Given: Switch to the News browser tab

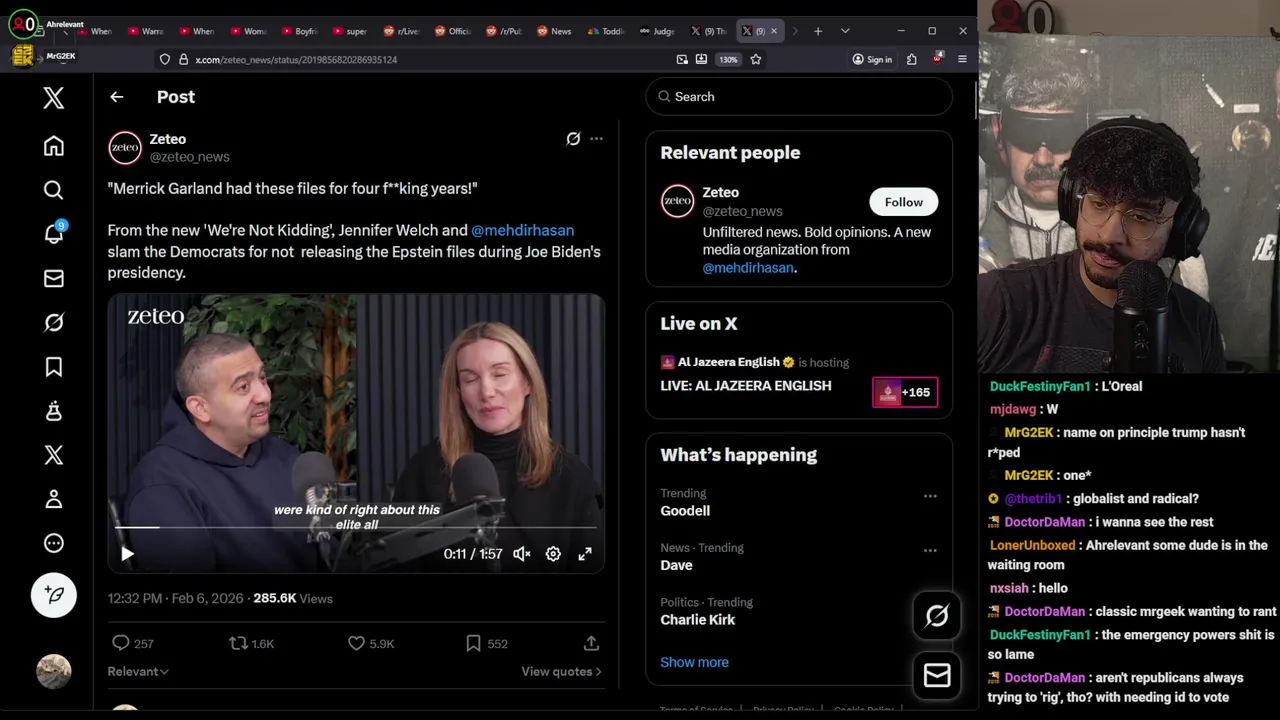Looking at the screenshot, I should (x=555, y=31).
